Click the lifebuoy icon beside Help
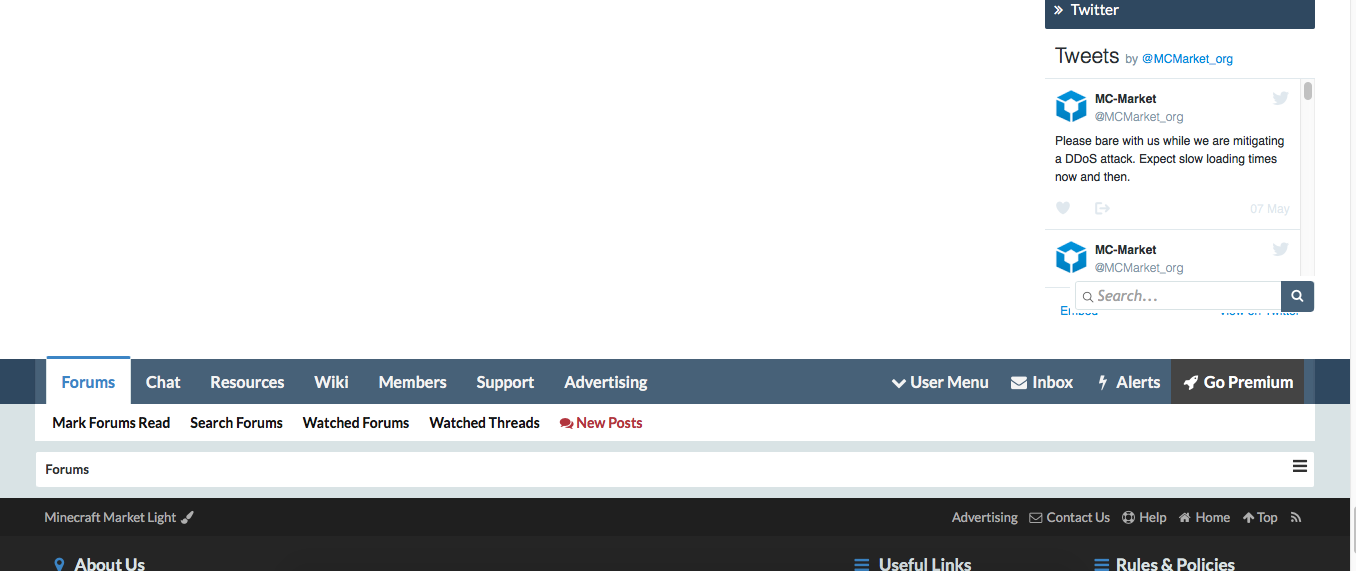Image resolution: width=1356 pixels, height=571 pixels. coord(1128,517)
